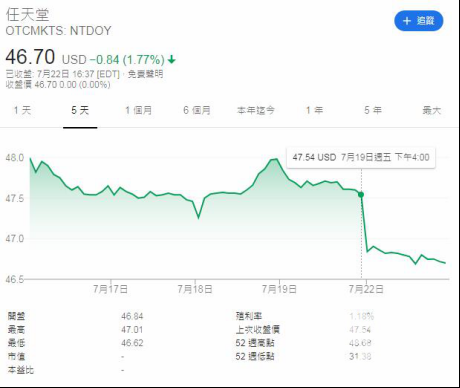Screen dimensions: 460x388
Task: Select the 最大 range tab
Action: coord(432,110)
